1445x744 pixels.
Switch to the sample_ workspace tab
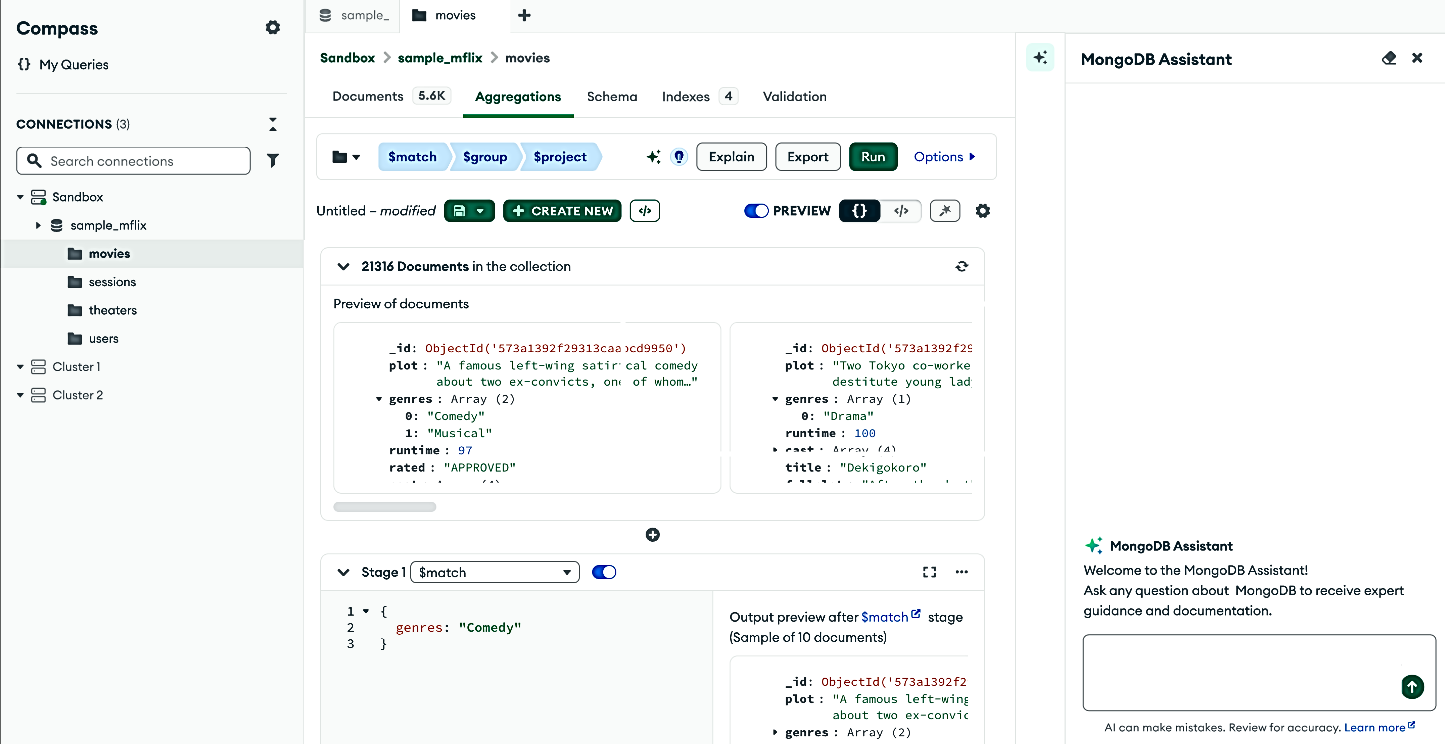pos(353,15)
